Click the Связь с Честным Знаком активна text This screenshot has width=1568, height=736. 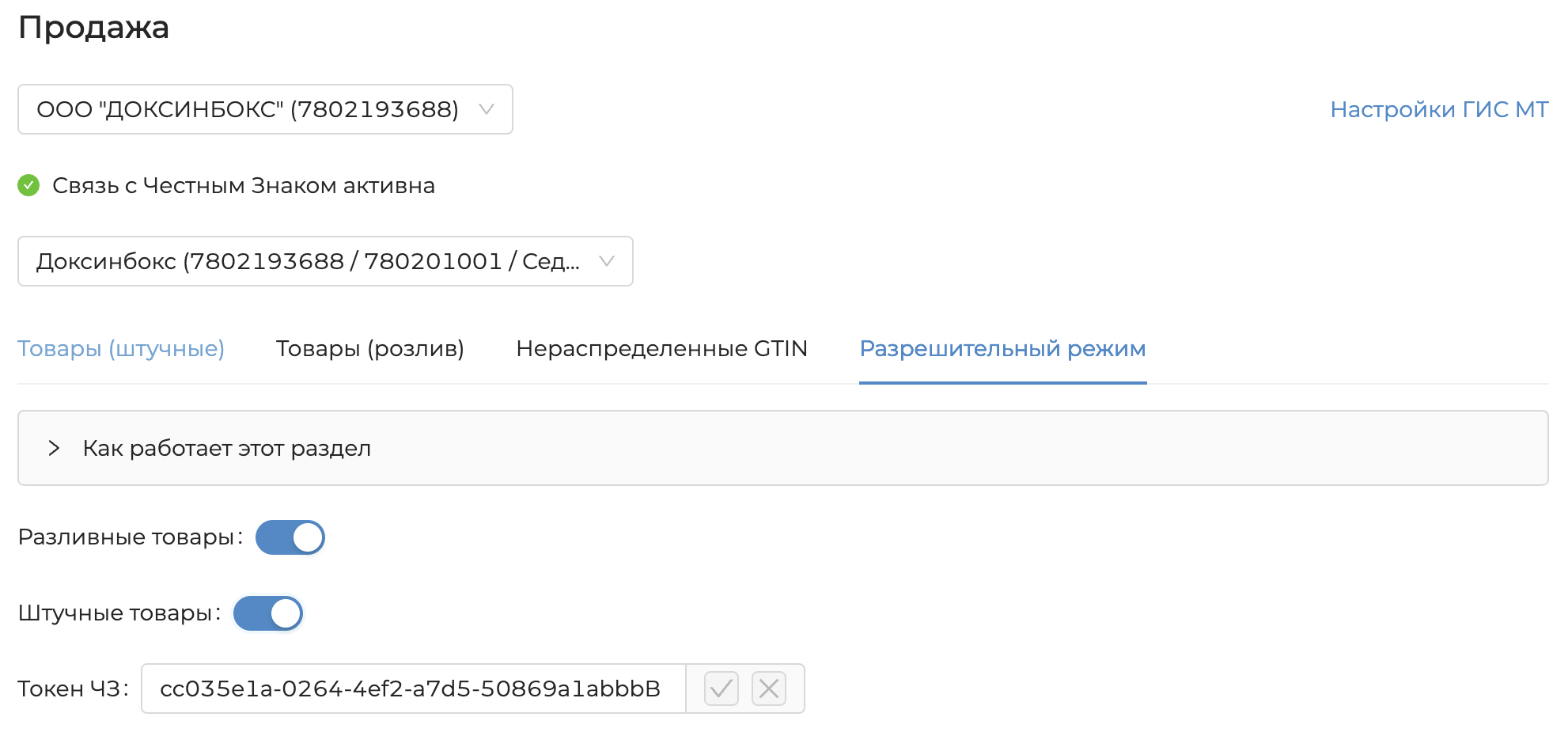[244, 185]
